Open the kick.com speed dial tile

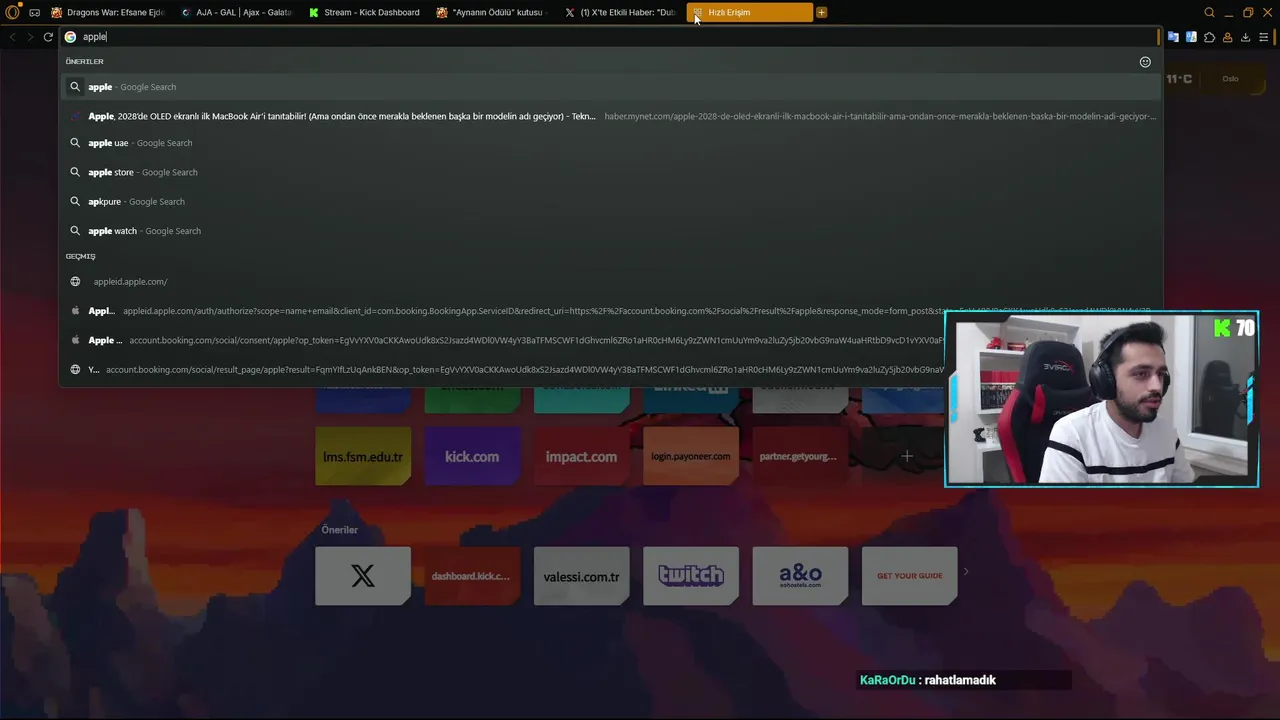point(472,456)
